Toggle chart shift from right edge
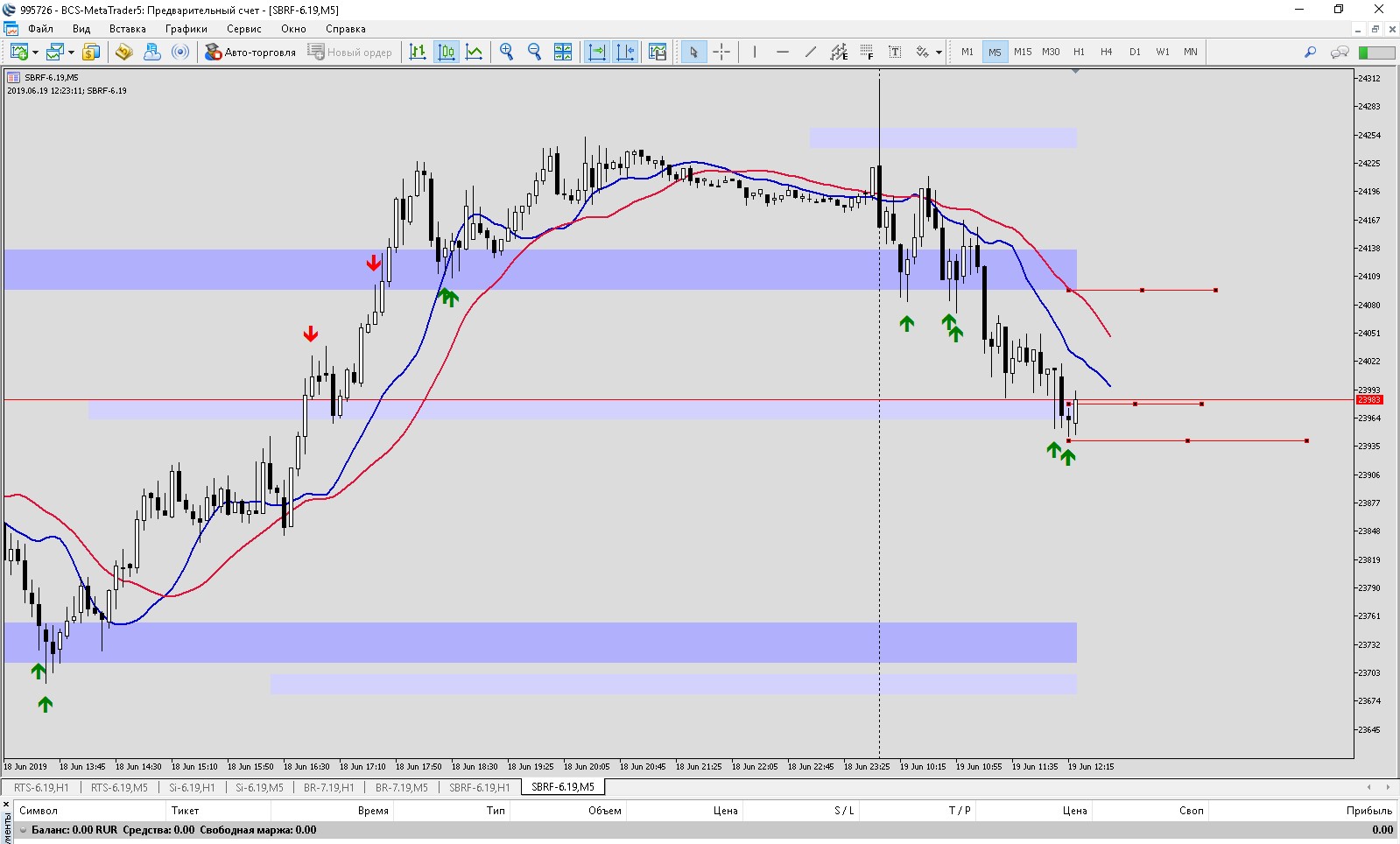 tap(625, 53)
